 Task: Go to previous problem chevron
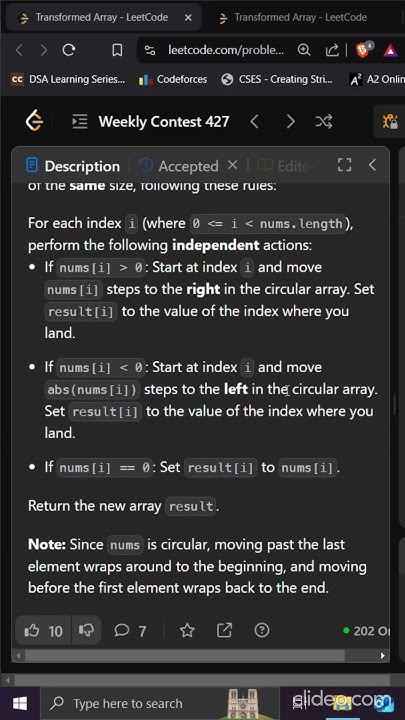coord(255,122)
